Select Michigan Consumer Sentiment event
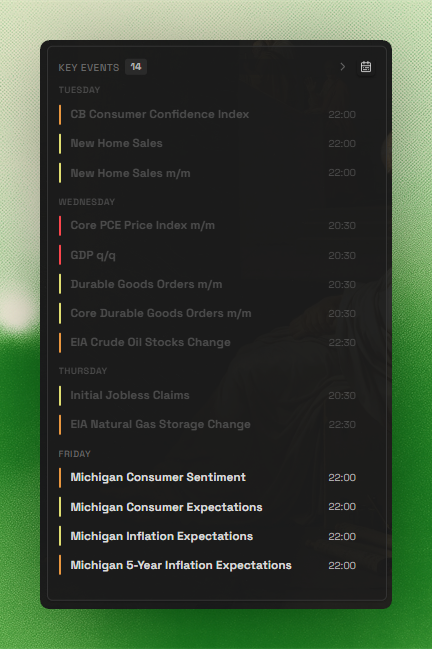 [208, 477]
